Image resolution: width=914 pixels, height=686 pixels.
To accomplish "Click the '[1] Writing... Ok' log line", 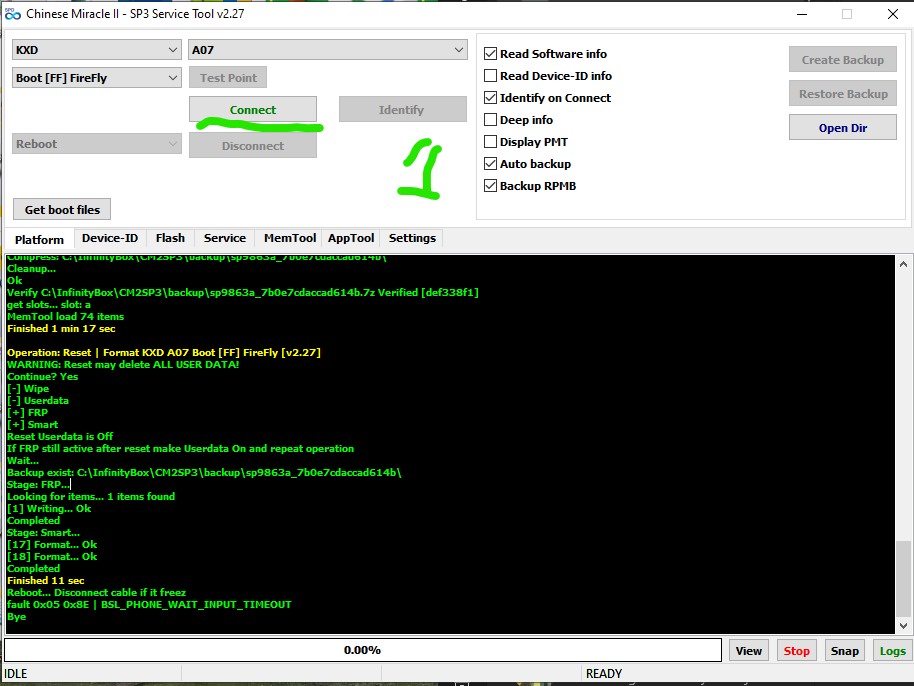I will pos(49,508).
